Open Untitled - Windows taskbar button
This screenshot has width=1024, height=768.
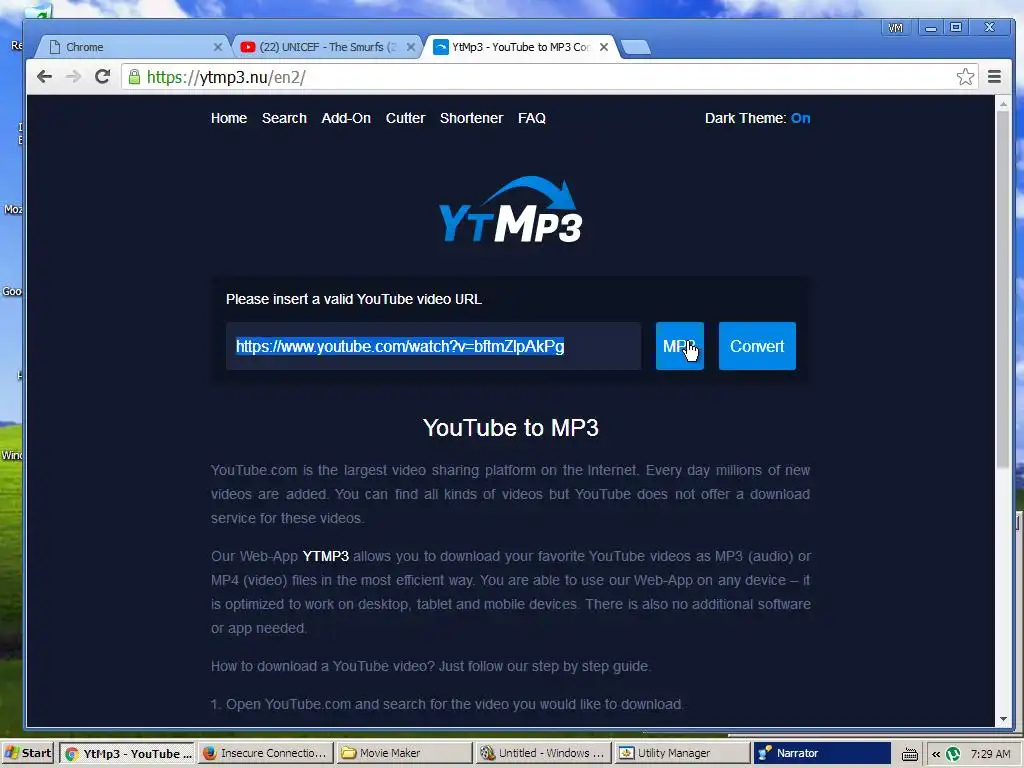(543, 753)
